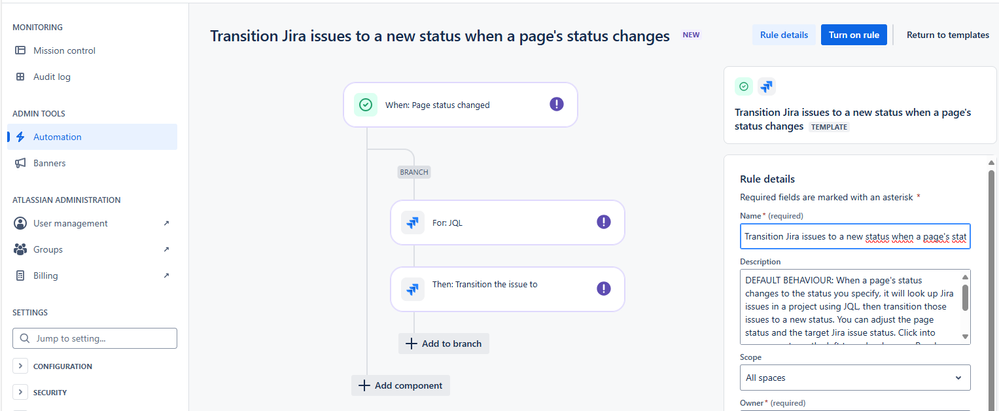The width and height of the screenshot is (999, 411).
Task: Open Automation in the sidebar
Action: [57, 137]
